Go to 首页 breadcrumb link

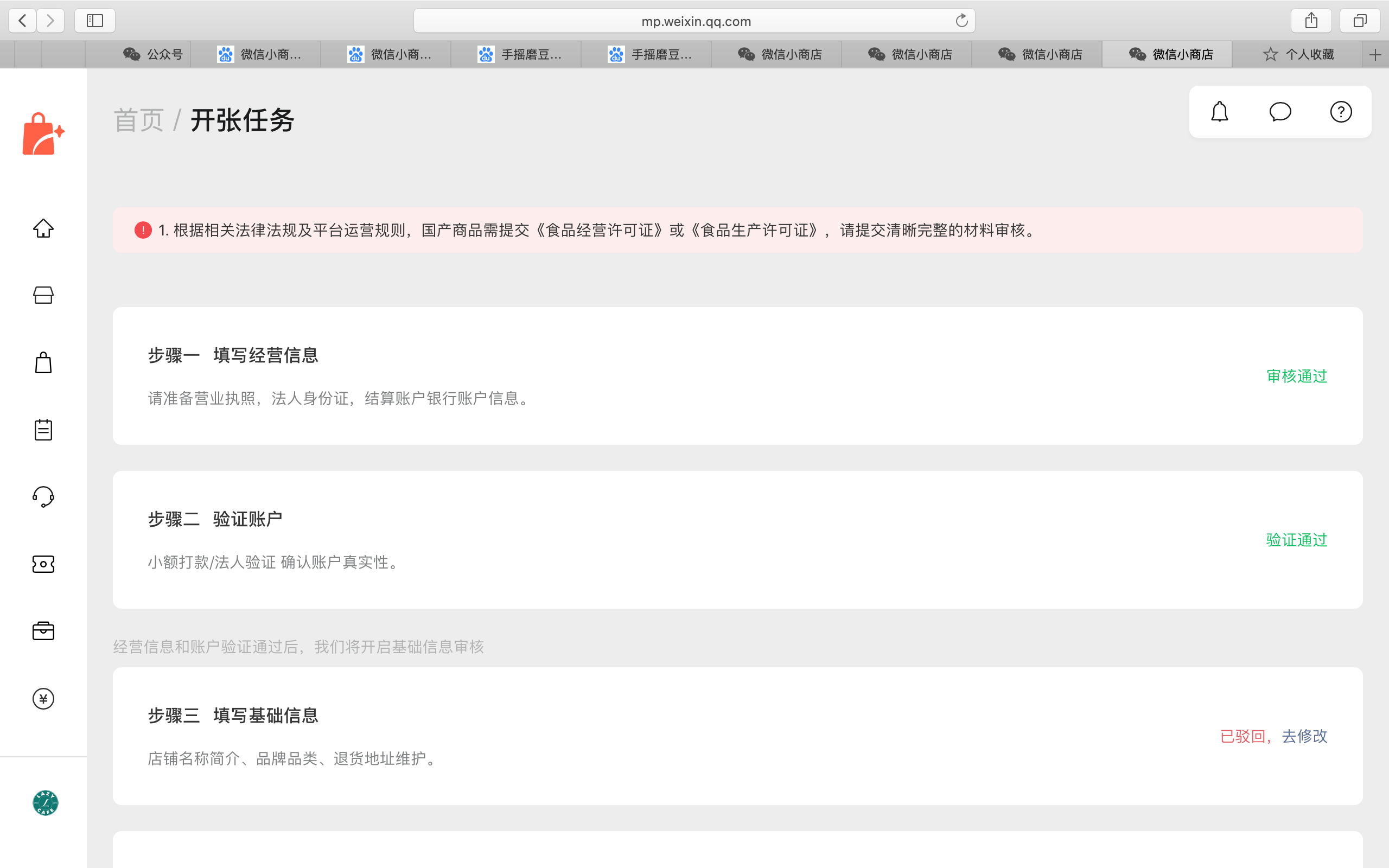(139, 120)
